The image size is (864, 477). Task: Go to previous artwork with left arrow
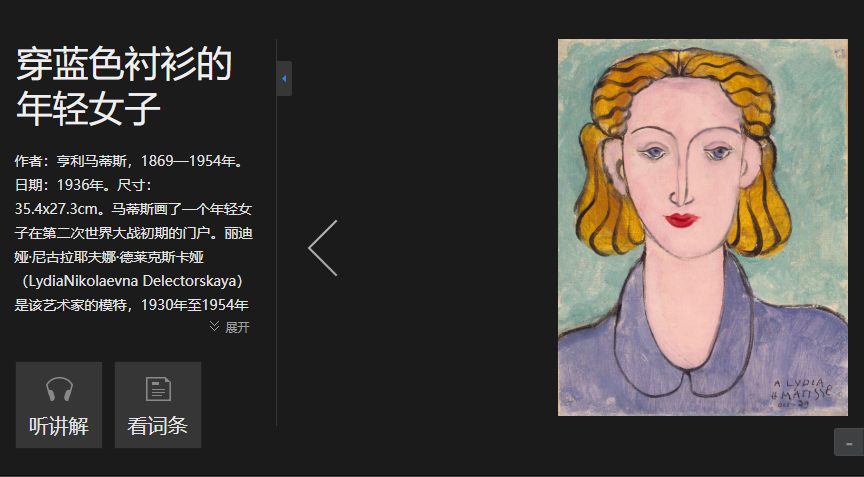click(x=323, y=248)
